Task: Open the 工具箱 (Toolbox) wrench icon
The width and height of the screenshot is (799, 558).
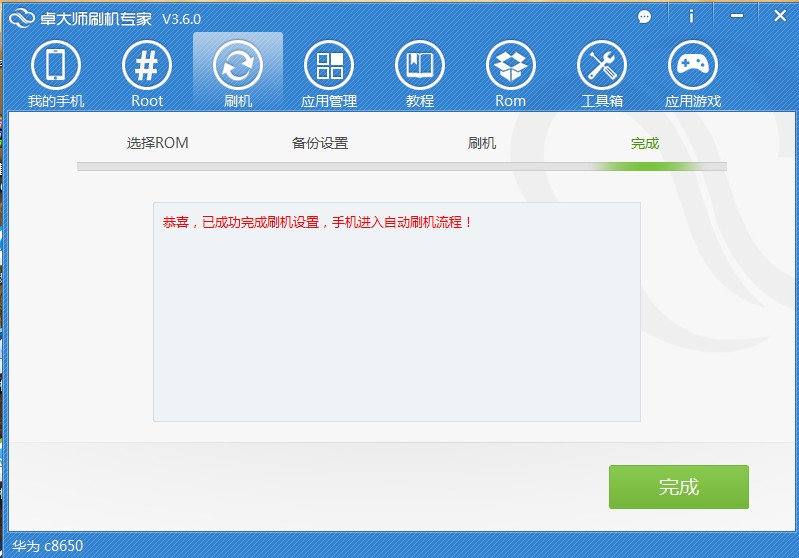Action: pyautogui.click(x=602, y=66)
